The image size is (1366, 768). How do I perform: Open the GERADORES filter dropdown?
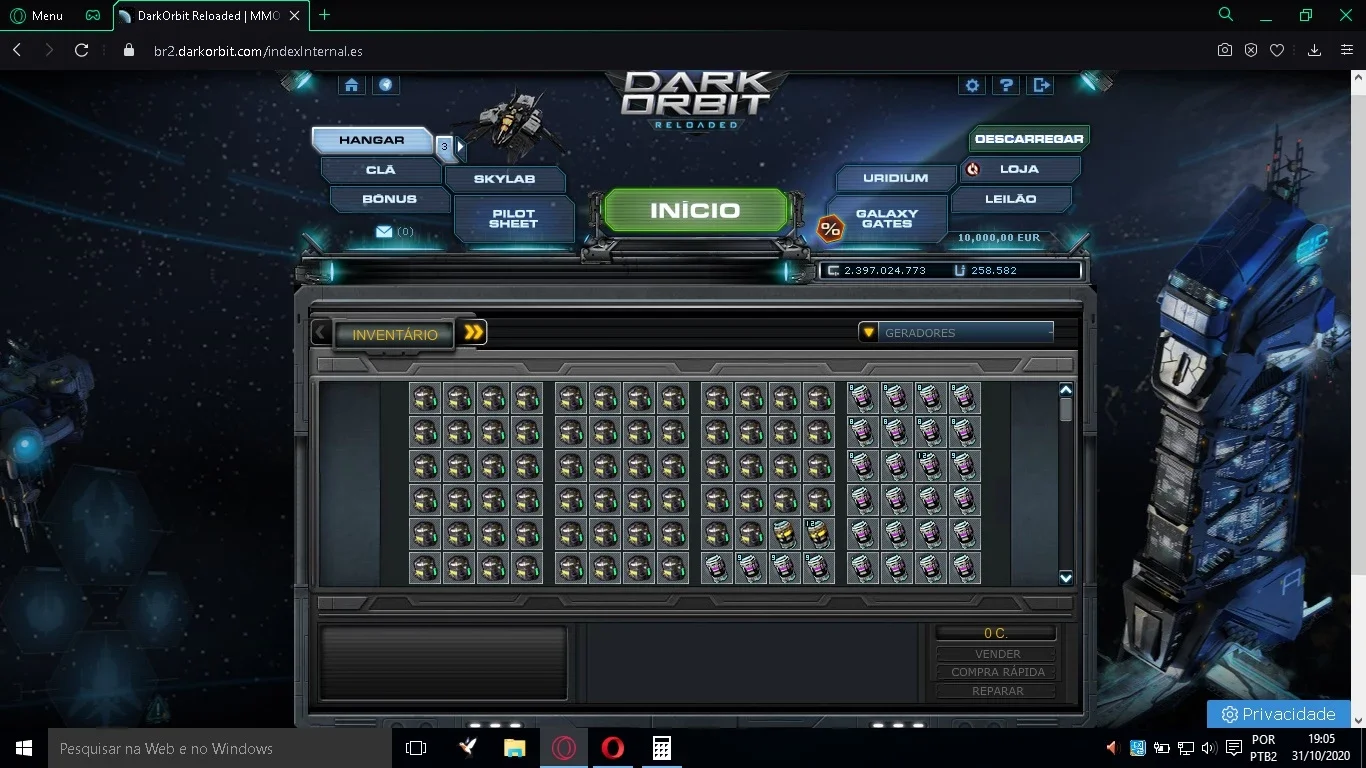[x=956, y=332]
